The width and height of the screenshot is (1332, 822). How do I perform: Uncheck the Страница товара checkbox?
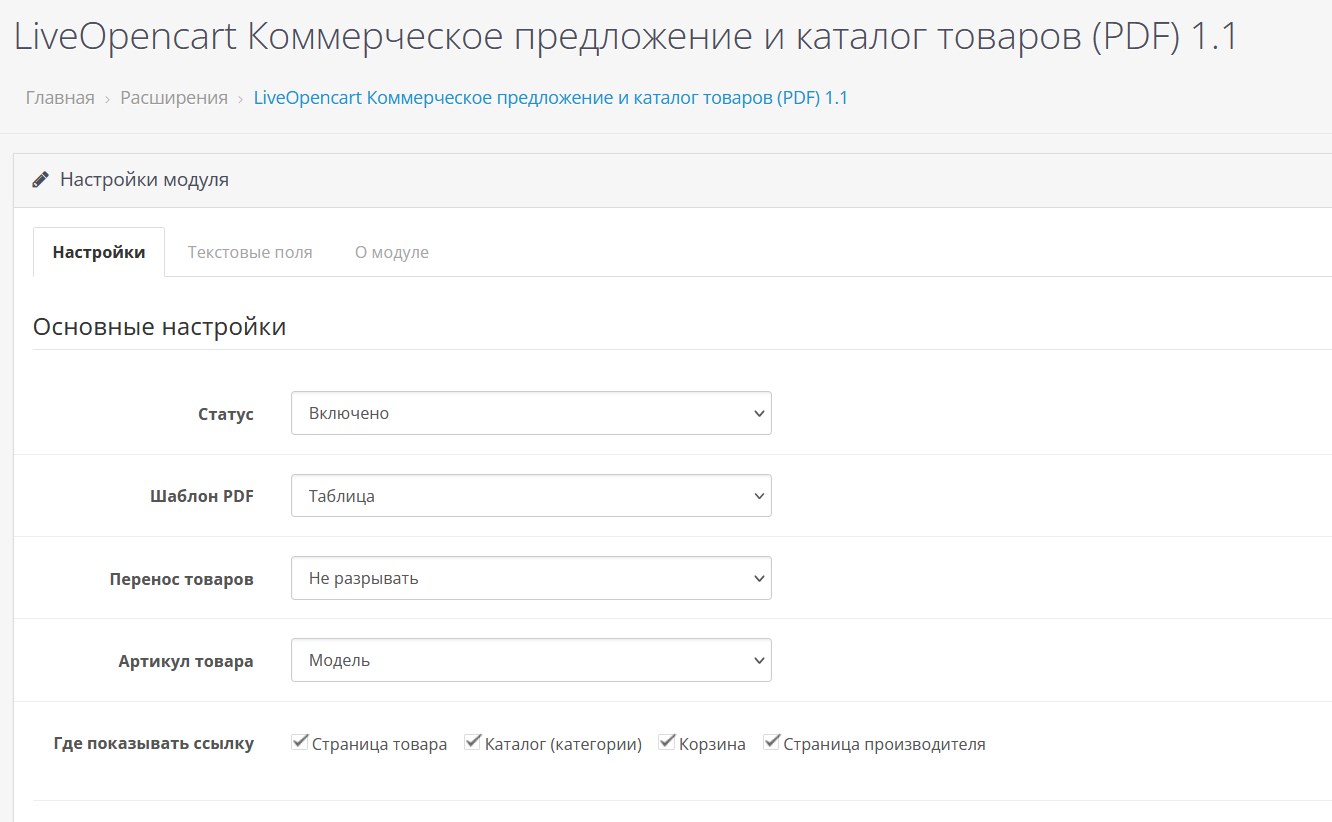click(x=299, y=742)
